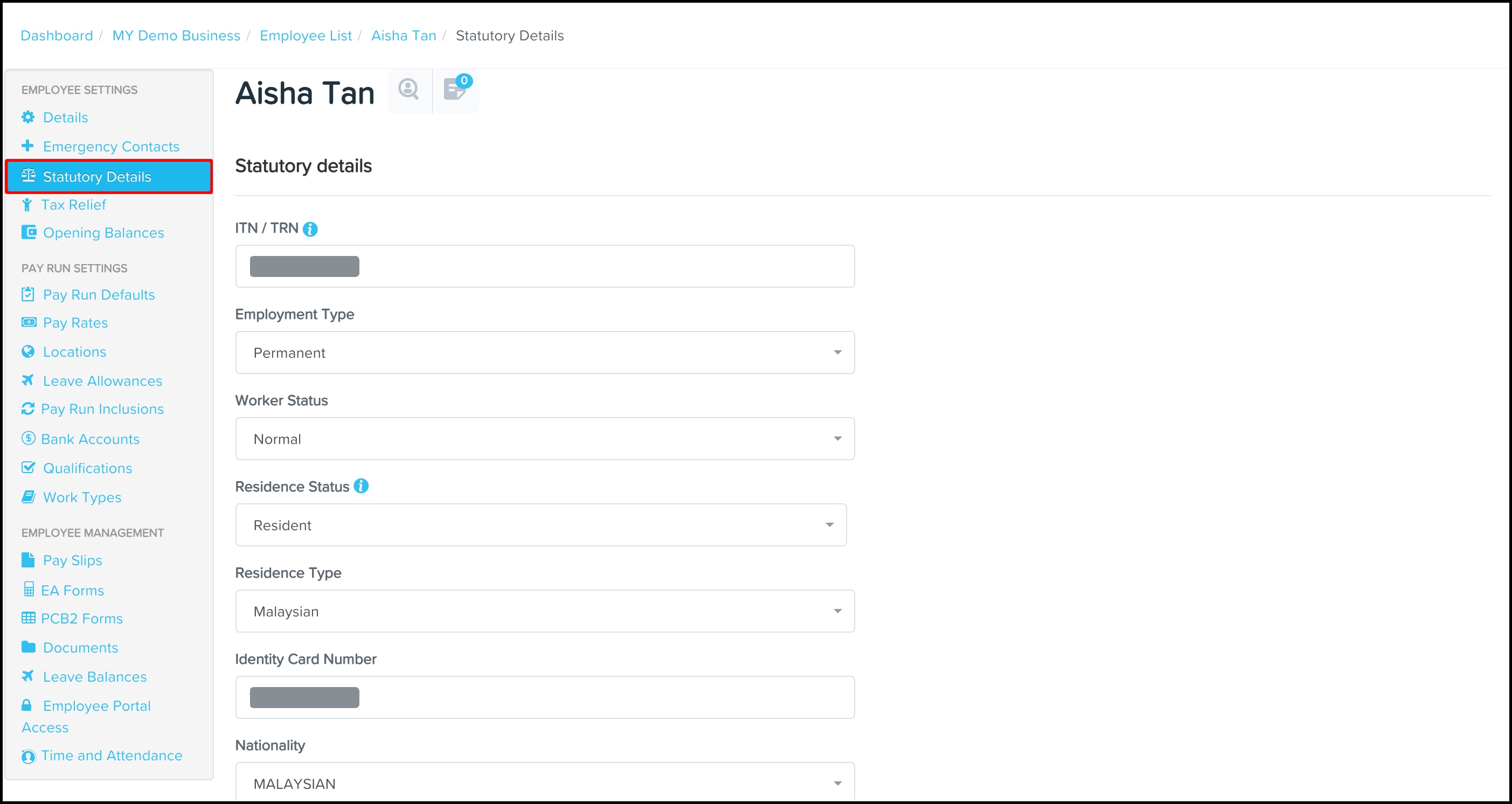The image size is (1512, 804).
Task: Select Statutory Details in sidebar menu
Action: 109,177
